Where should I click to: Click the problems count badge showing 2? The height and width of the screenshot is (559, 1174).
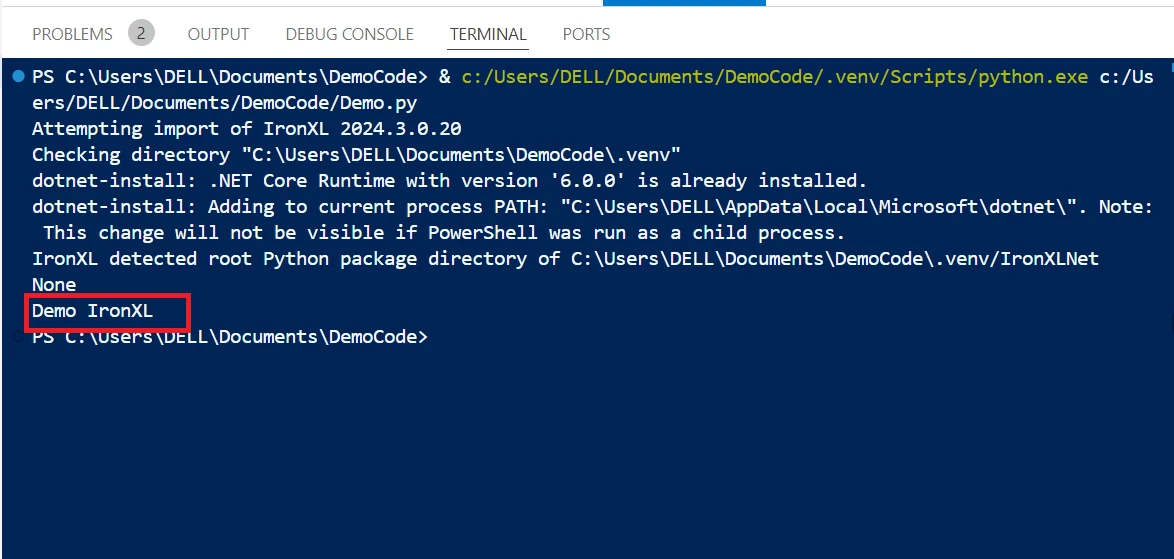click(141, 33)
